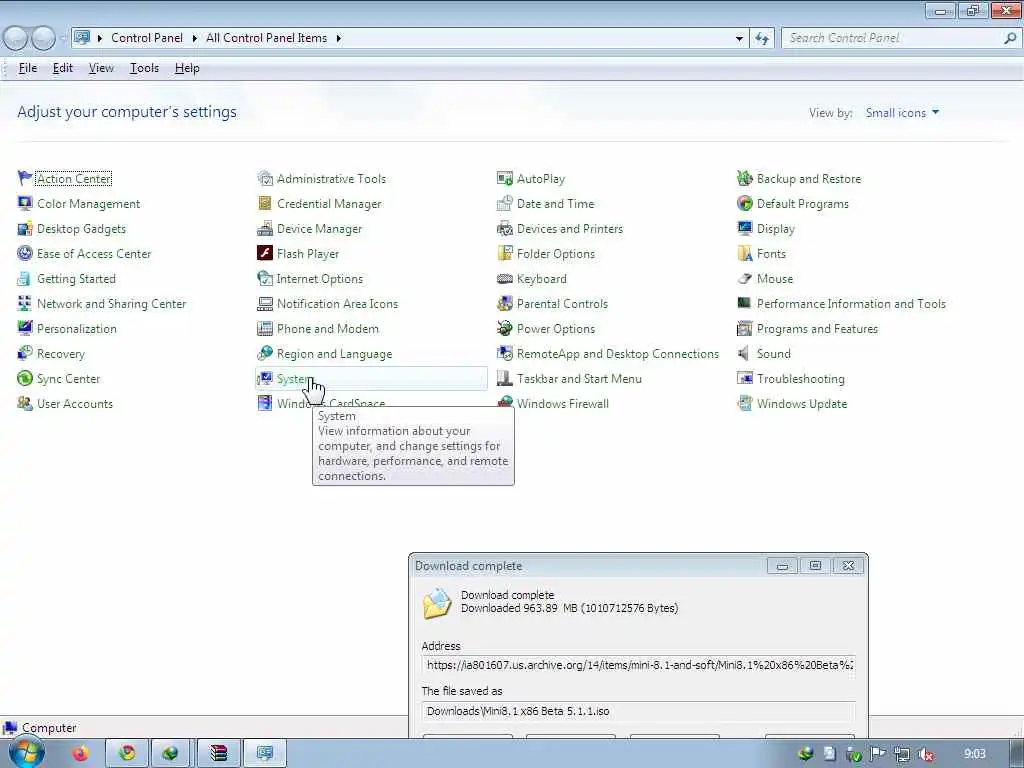The image size is (1024, 768).
Task: Expand the View by Small icons dropdown
Action: tap(903, 112)
